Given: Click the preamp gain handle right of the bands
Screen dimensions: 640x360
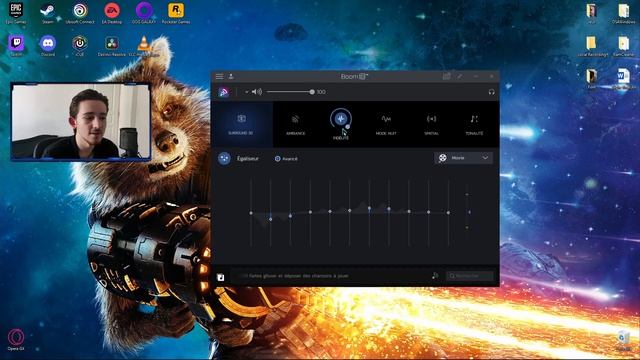Looking at the screenshot, I should pyautogui.click(x=469, y=212).
